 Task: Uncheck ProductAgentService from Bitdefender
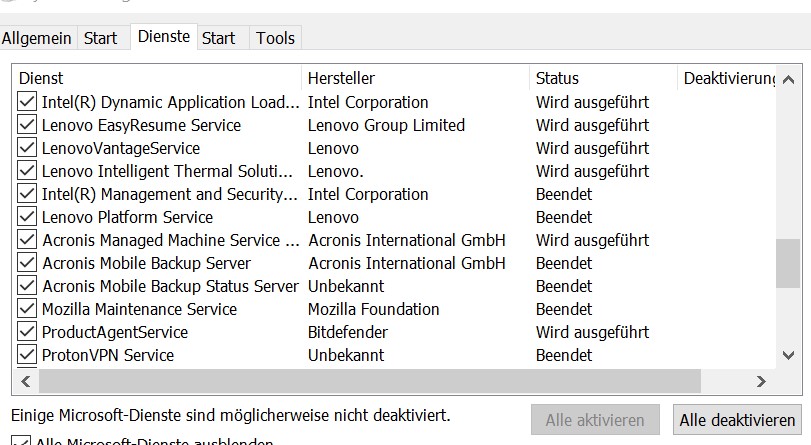tap(26, 332)
